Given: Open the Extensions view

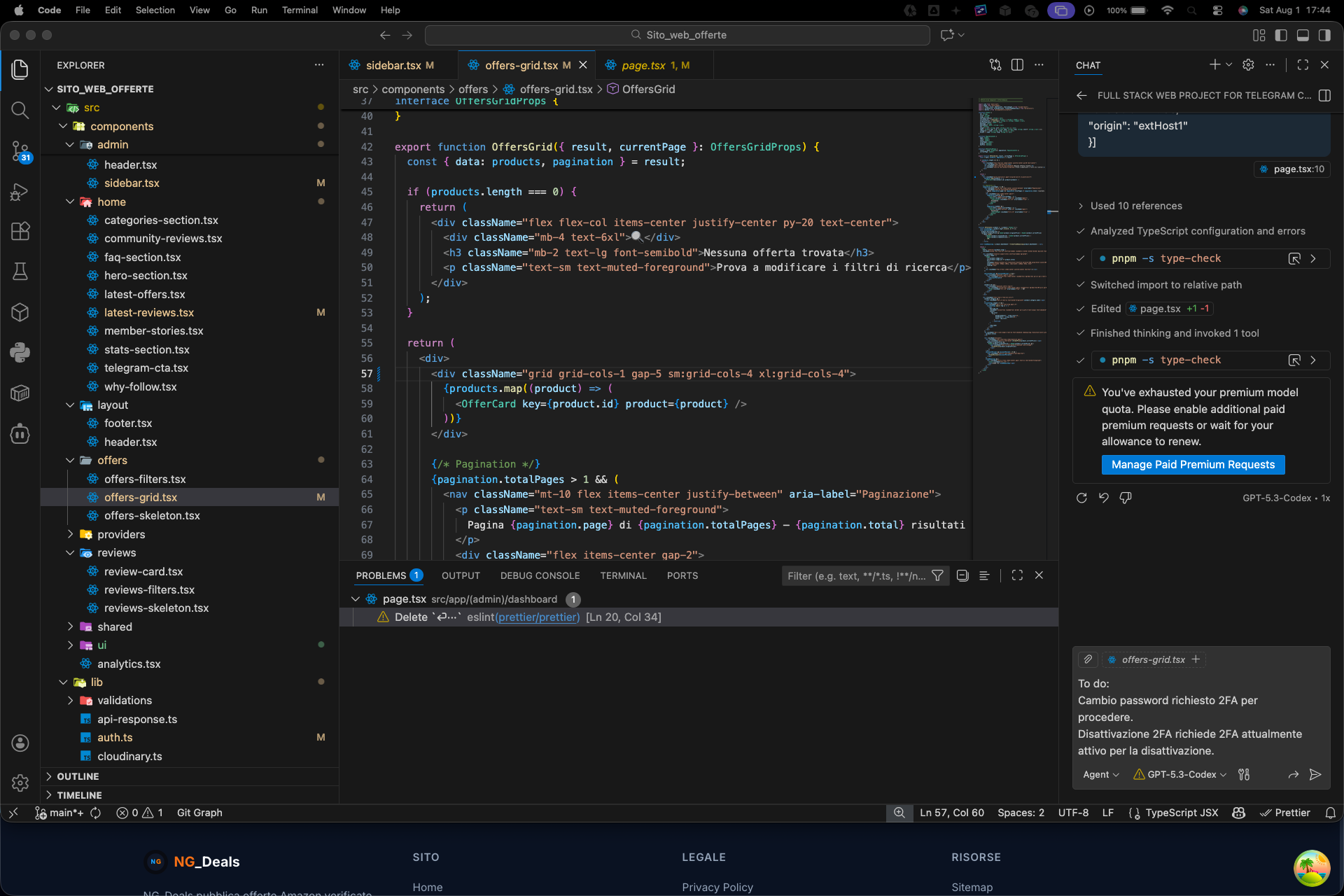Looking at the screenshot, I should [20, 231].
